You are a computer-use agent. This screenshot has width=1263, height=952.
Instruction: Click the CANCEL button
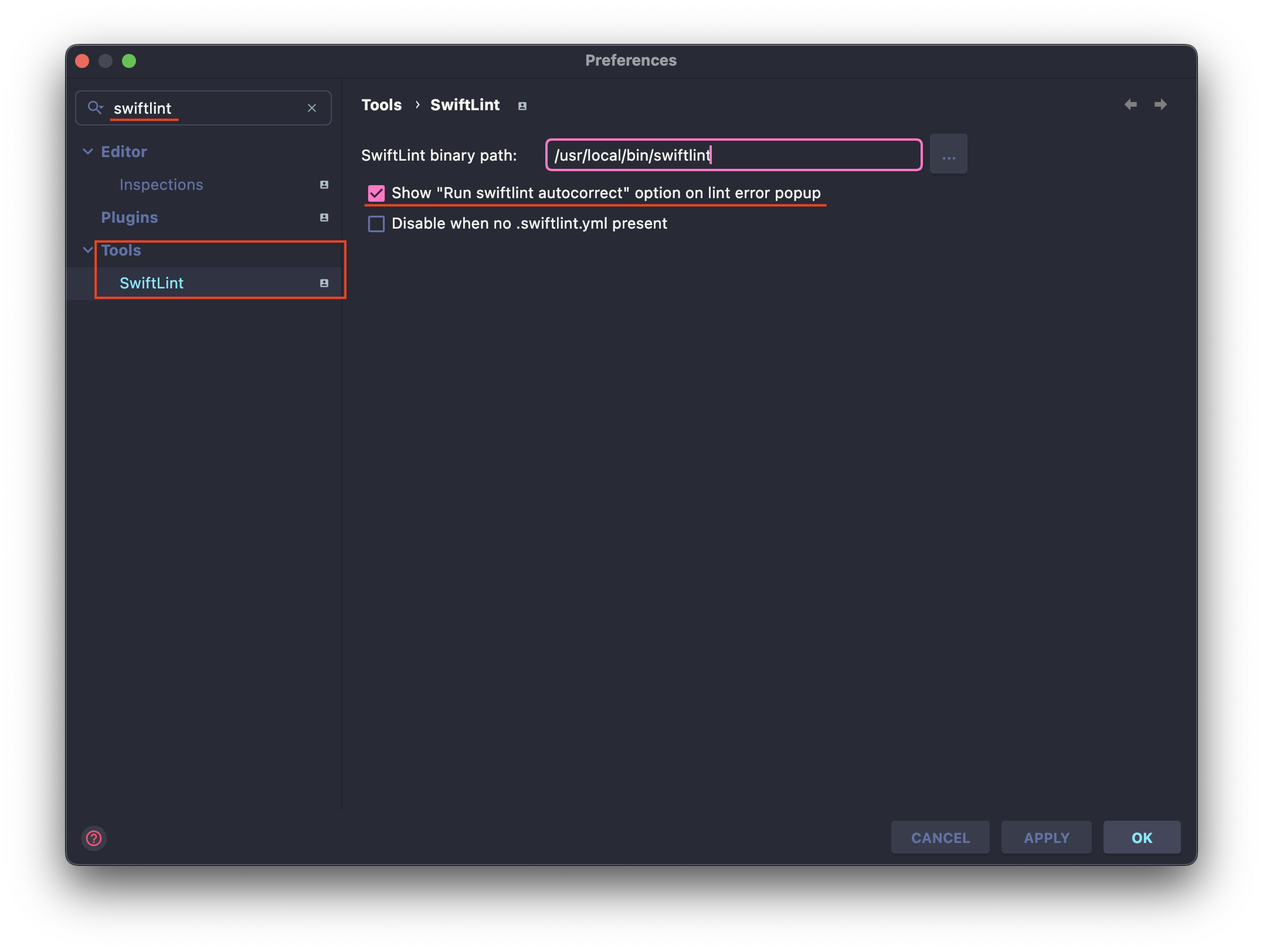941,838
